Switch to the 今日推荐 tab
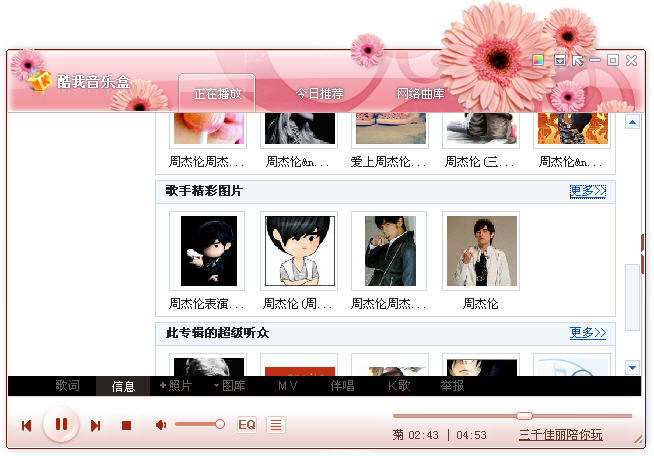The width and height of the screenshot is (654, 456). [319, 94]
